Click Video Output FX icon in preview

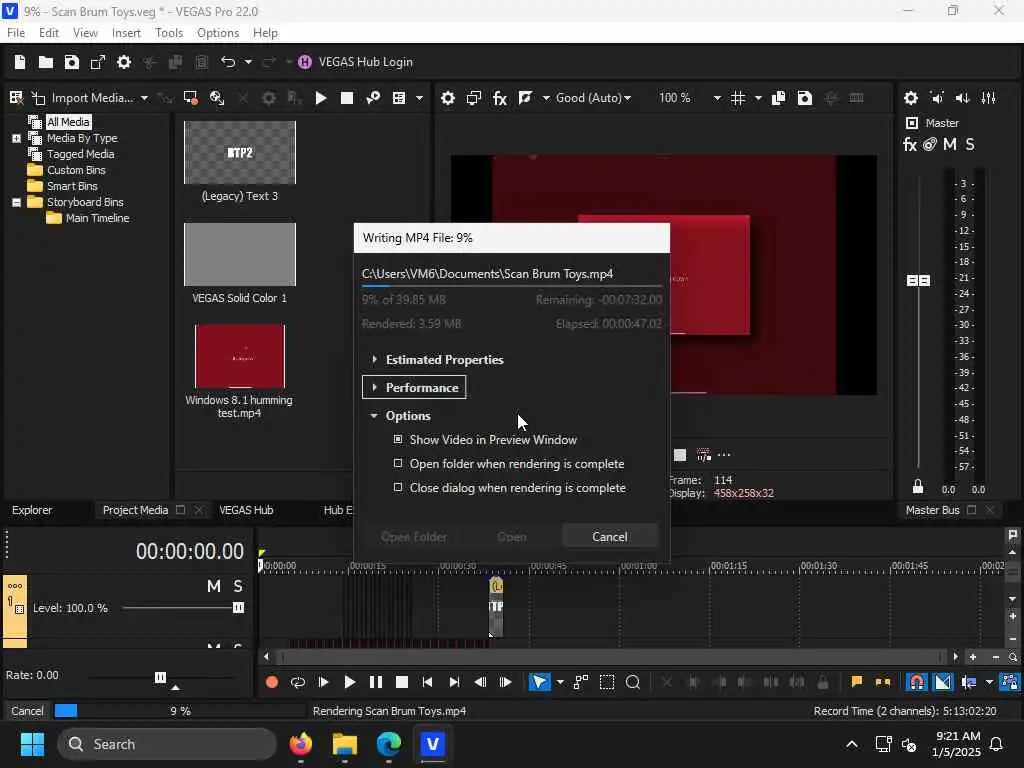(x=500, y=98)
